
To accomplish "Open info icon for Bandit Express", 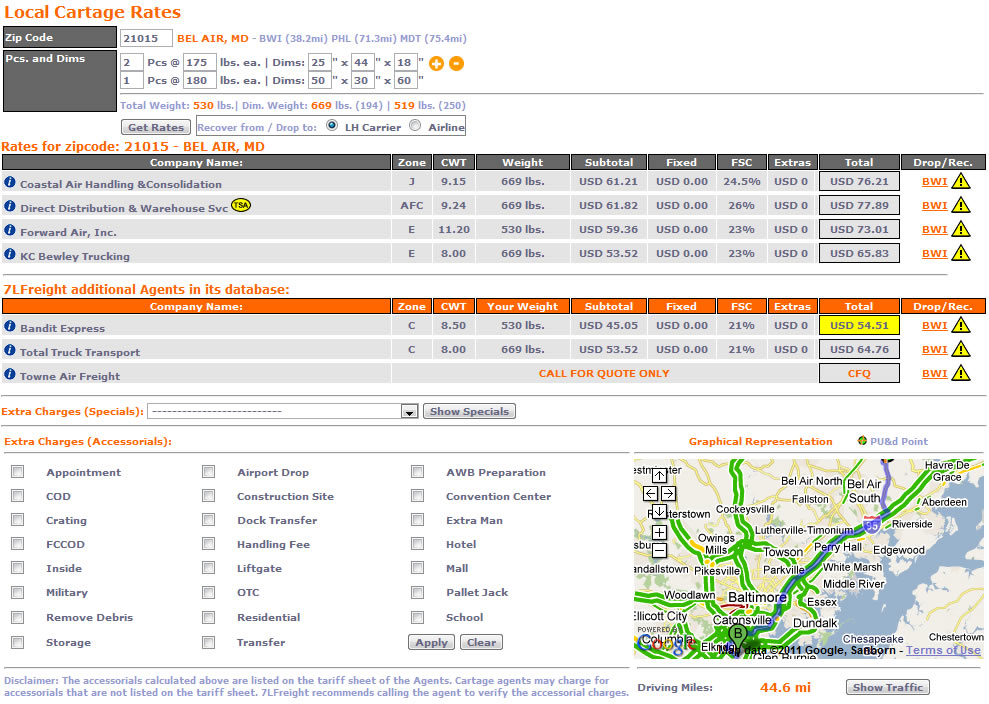I will coord(9,326).
